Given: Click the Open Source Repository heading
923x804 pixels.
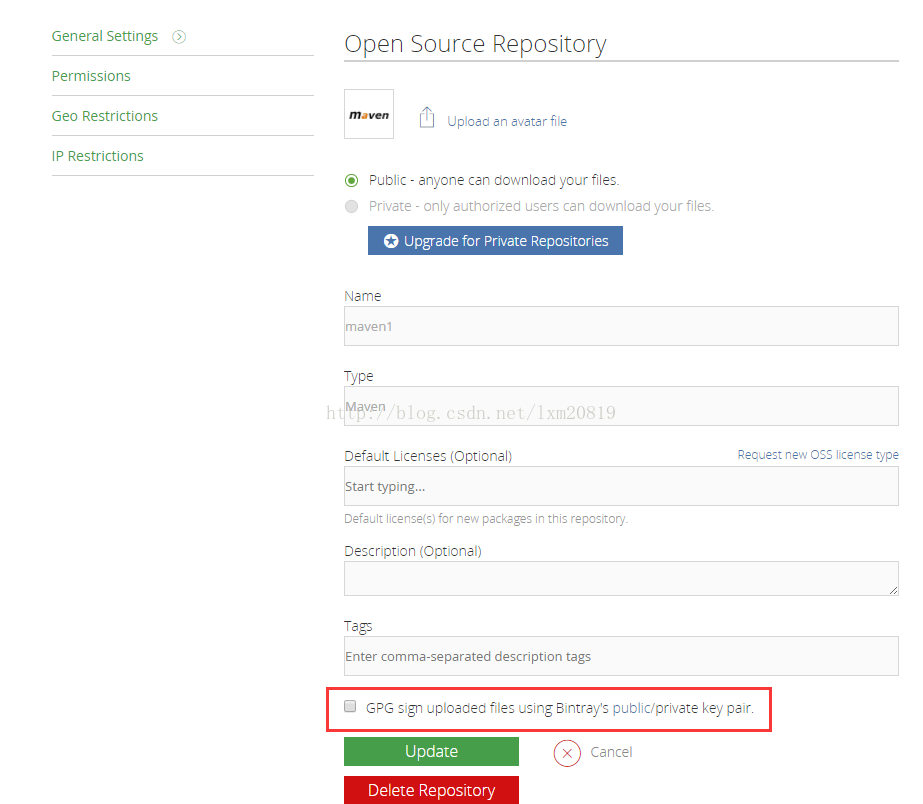Looking at the screenshot, I should pyautogui.click(x=475, y=44).
